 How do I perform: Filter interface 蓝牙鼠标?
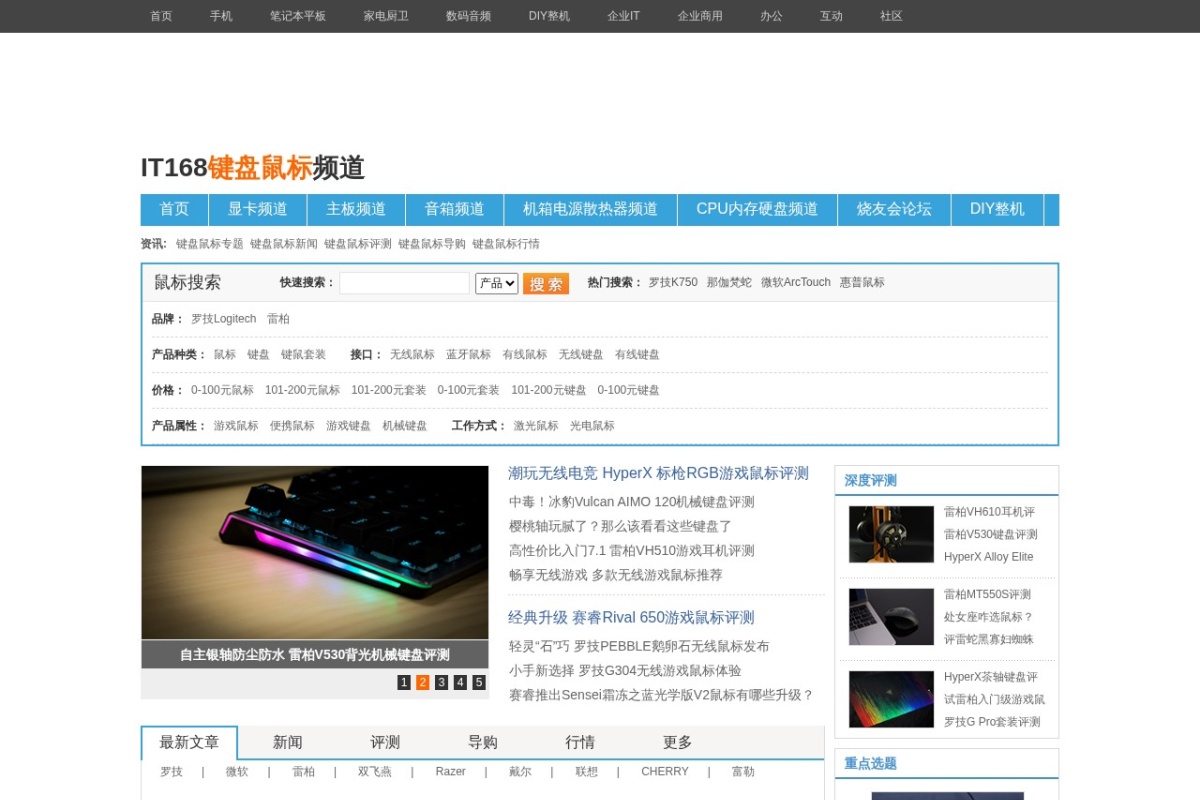(468, 355)
